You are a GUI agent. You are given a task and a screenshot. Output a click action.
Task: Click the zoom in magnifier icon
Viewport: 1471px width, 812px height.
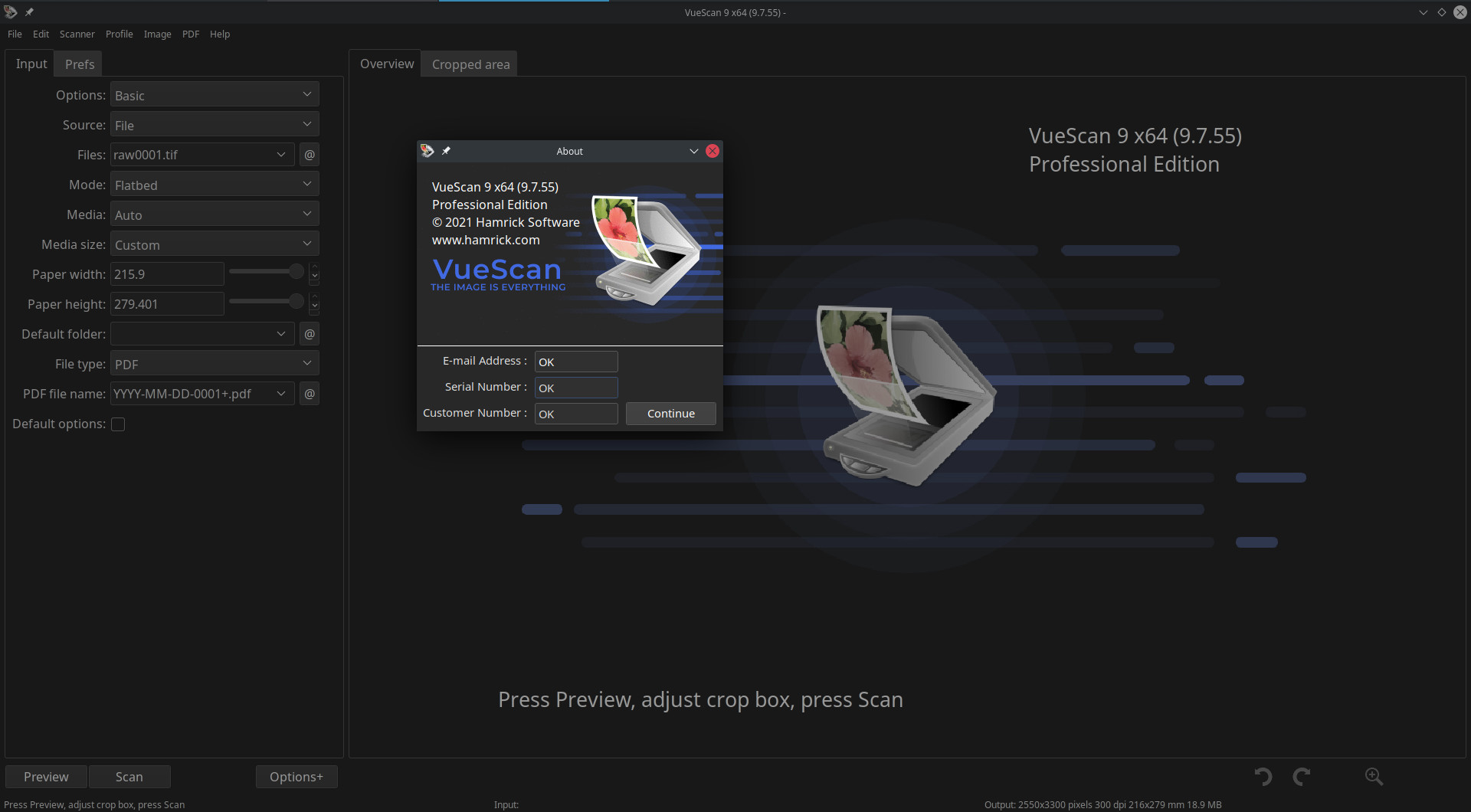1374,777
